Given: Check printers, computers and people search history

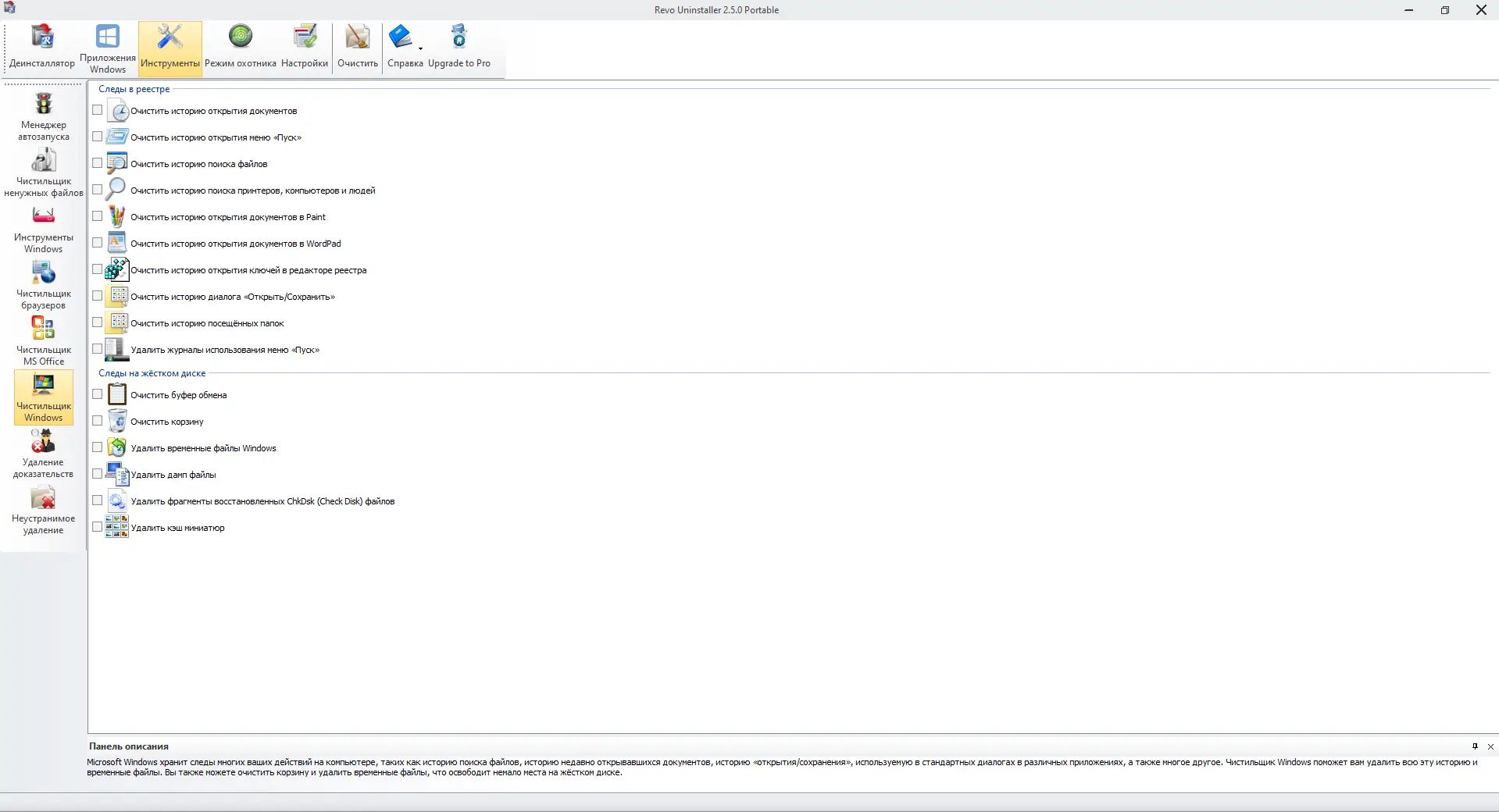Looking at the screenshot, I should tap(98, 190).
